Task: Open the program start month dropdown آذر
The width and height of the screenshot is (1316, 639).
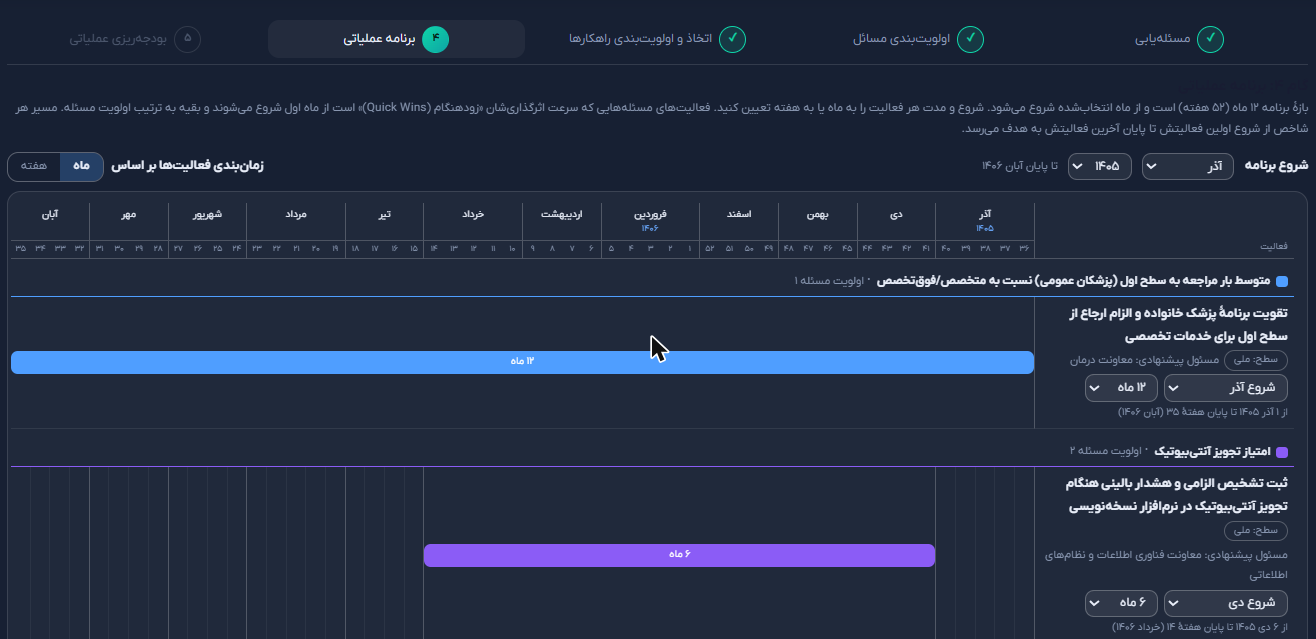Action: coord(1188,166)
